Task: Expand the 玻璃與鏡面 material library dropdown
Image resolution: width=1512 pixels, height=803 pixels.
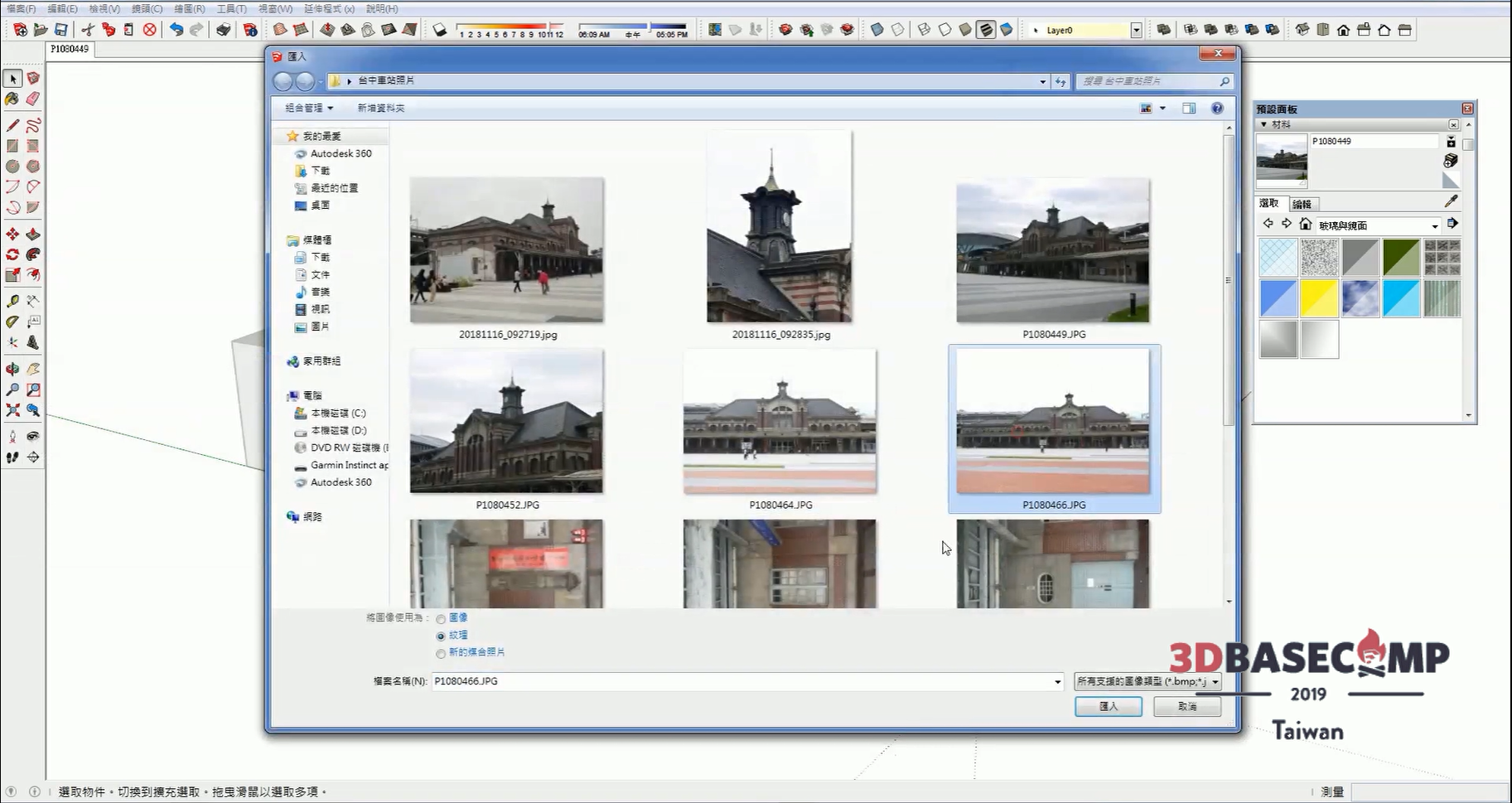Action: [x=1435, y=225]
